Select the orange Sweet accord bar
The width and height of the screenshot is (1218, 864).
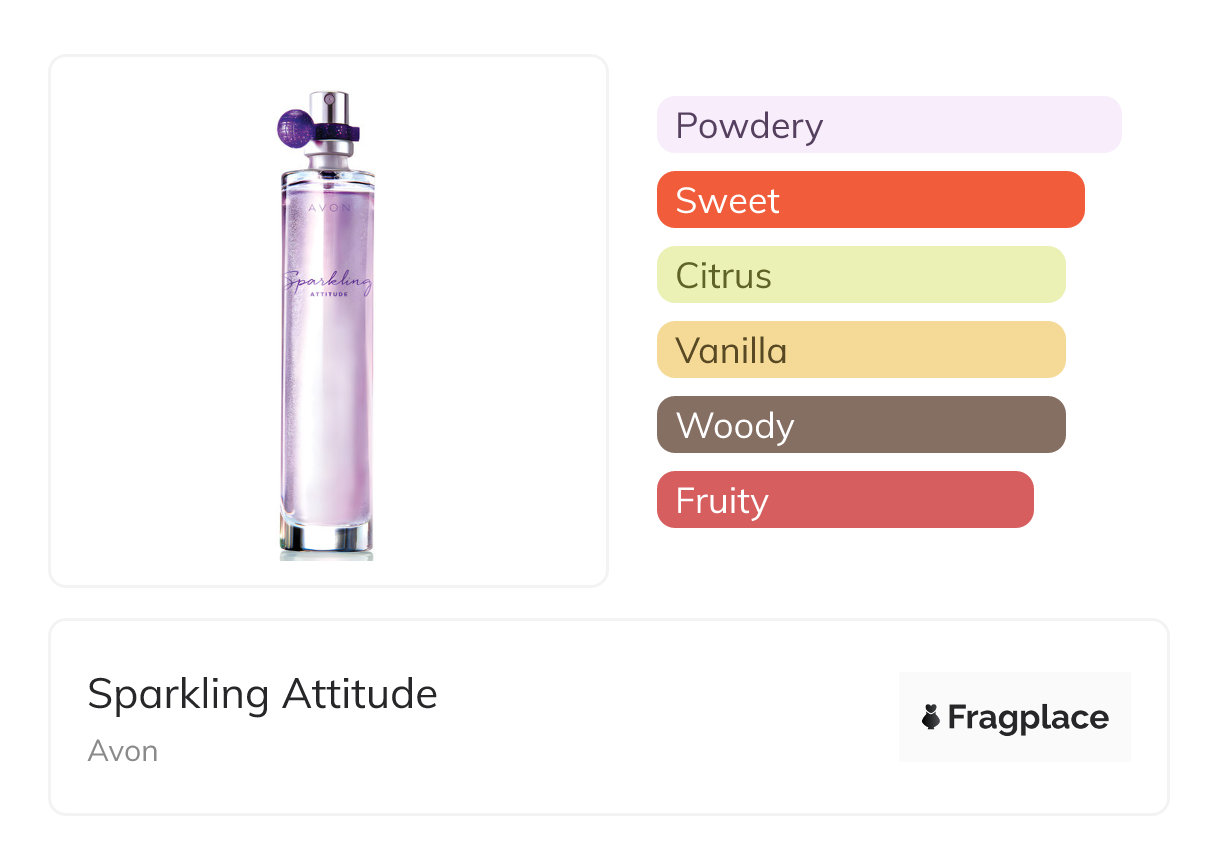coord(870,200)
